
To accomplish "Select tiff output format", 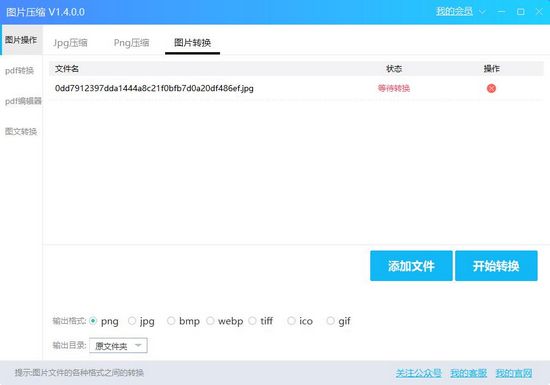I will pyautogui.click(x=252, y=321).
